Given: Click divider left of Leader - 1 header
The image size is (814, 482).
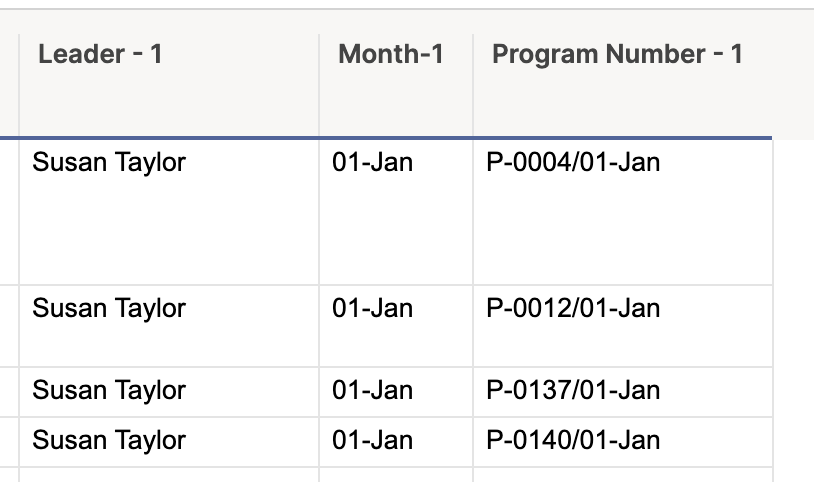Looking at the screenshot, I should tap(19, 85).
